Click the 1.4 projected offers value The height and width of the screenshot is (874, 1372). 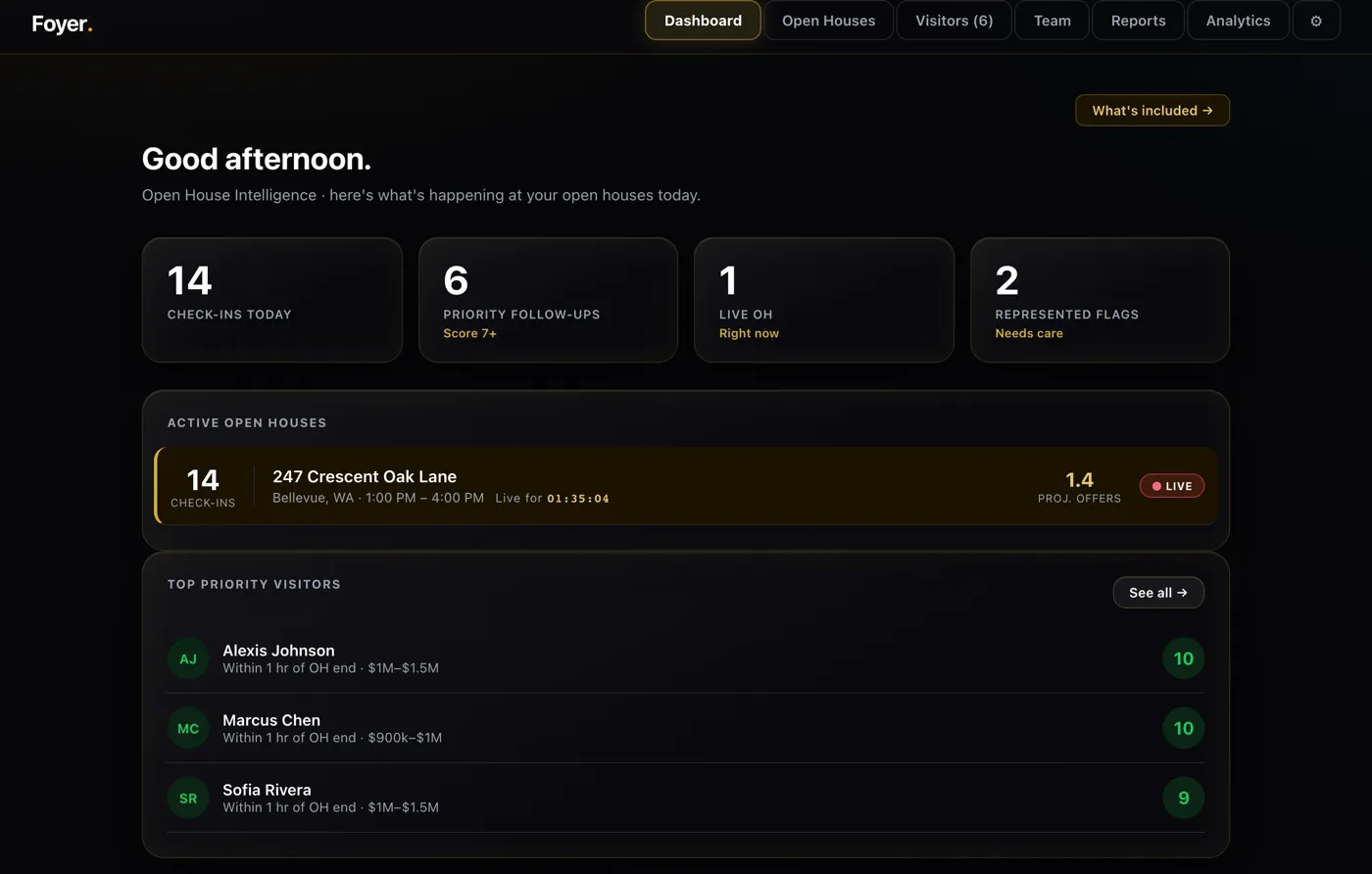[1079, 479]
